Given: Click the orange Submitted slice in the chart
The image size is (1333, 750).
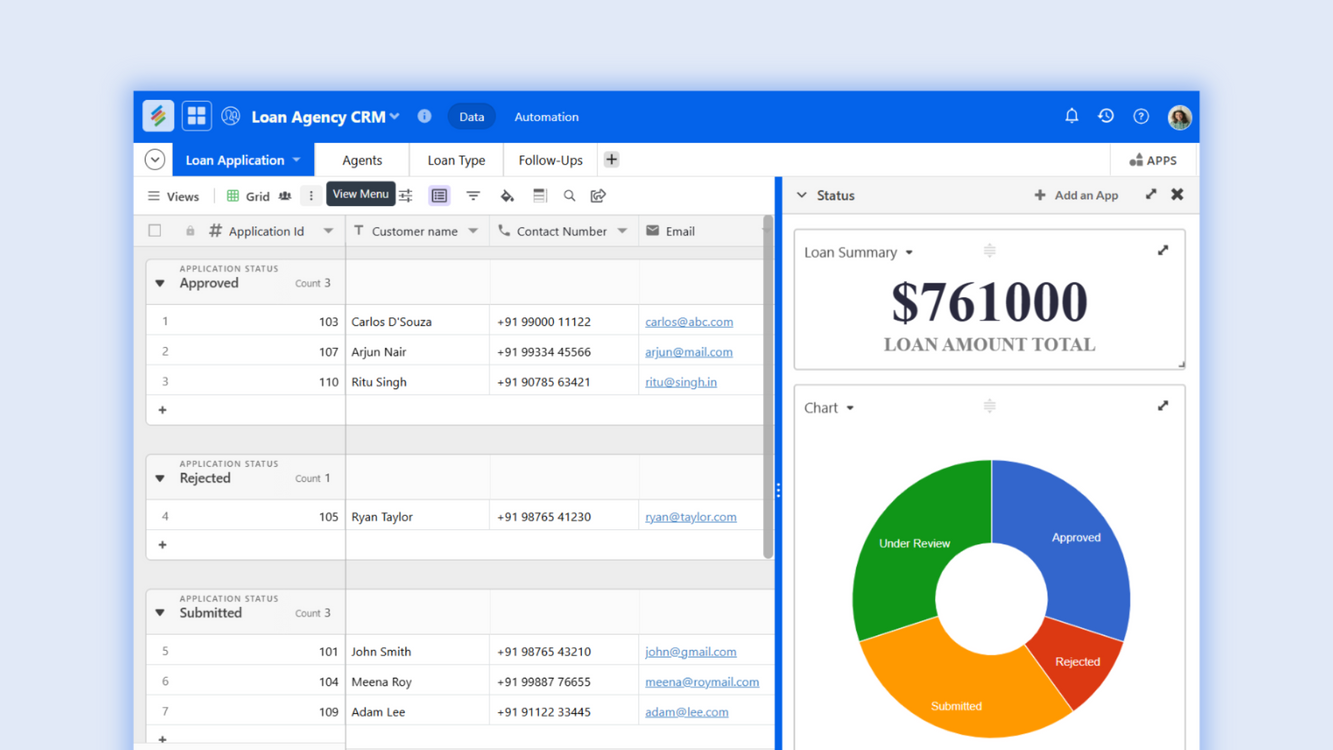Looking at the screenshot, I should [955, 690].
